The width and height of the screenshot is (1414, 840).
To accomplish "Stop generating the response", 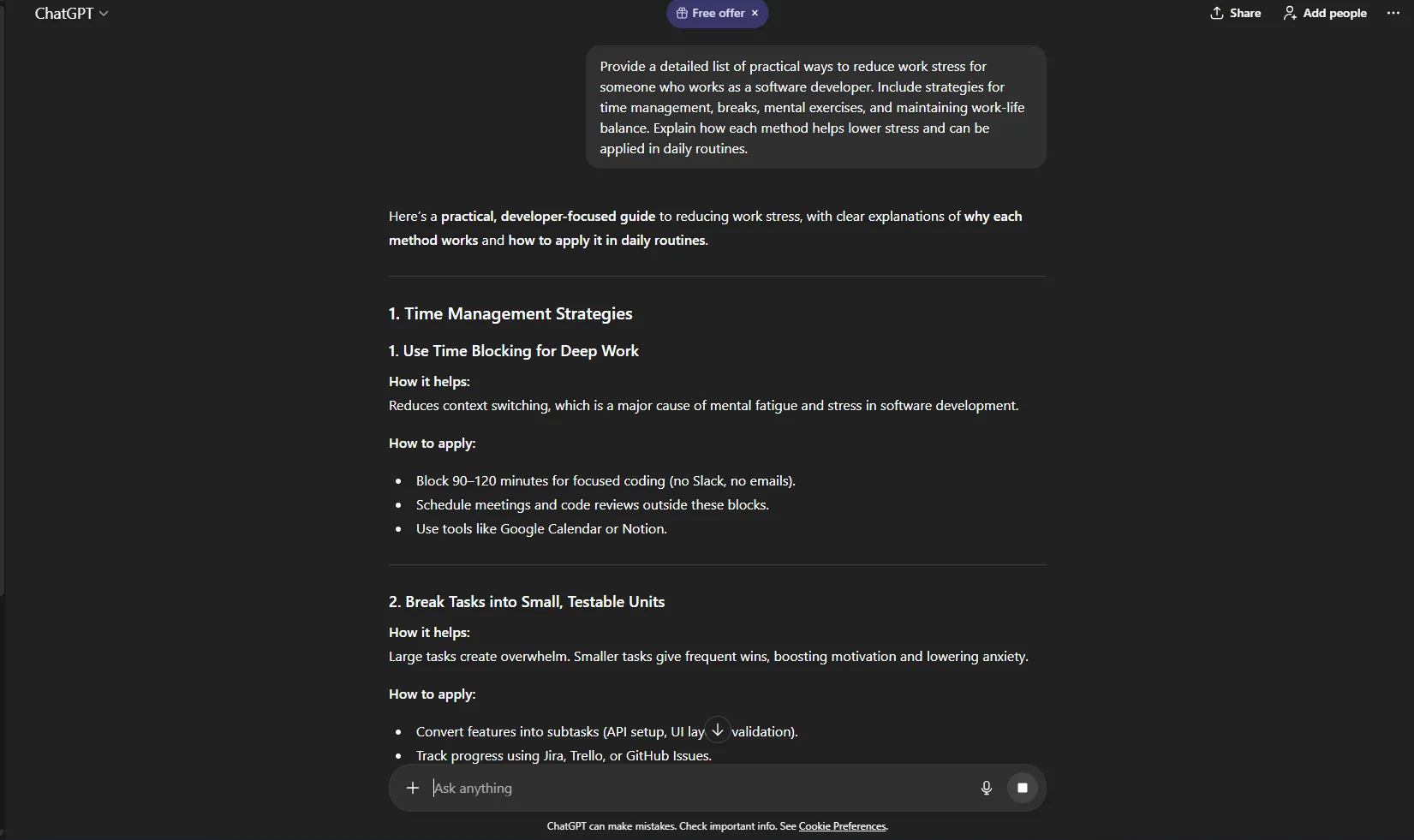I will click(x=1022, y=788).
